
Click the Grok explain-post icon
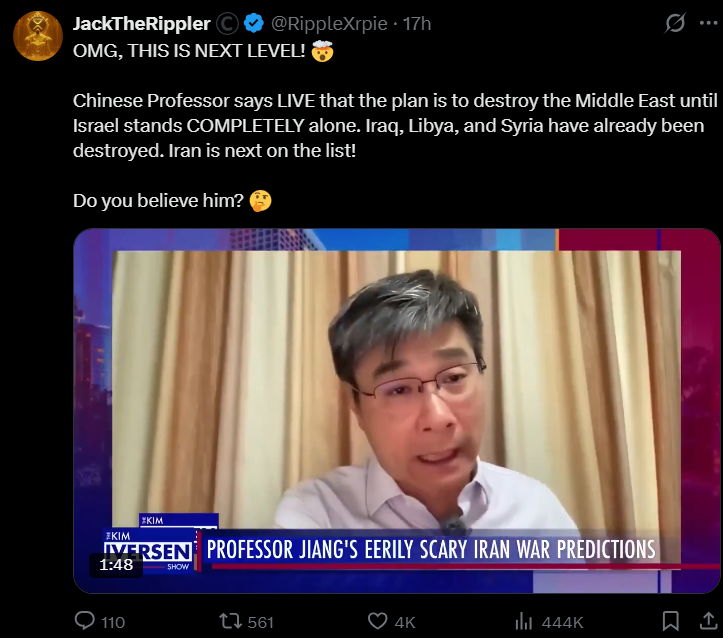[675, 23]
